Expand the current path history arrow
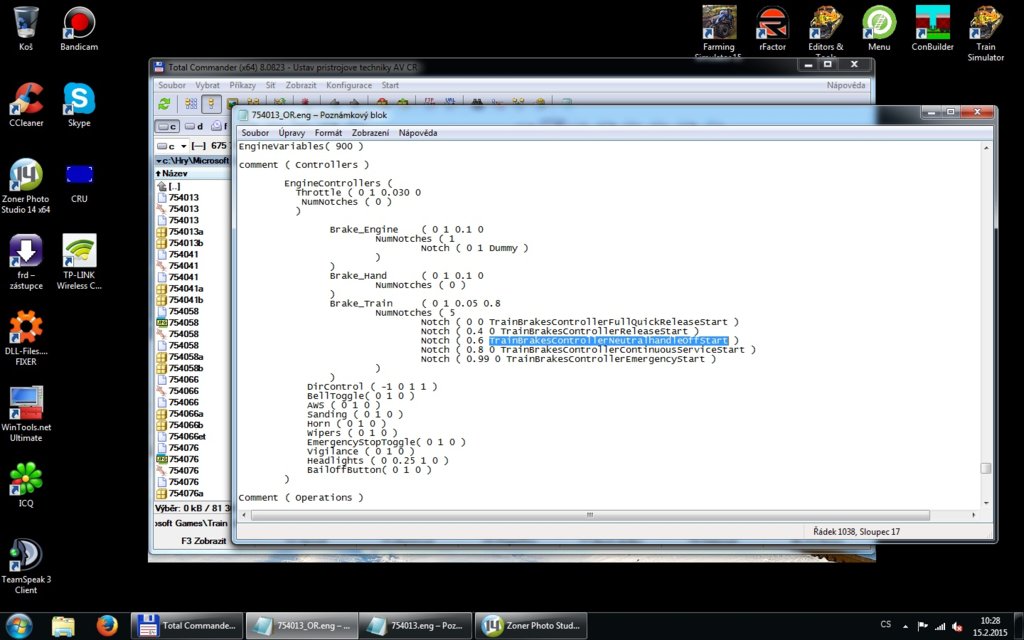 coord(157,160)
